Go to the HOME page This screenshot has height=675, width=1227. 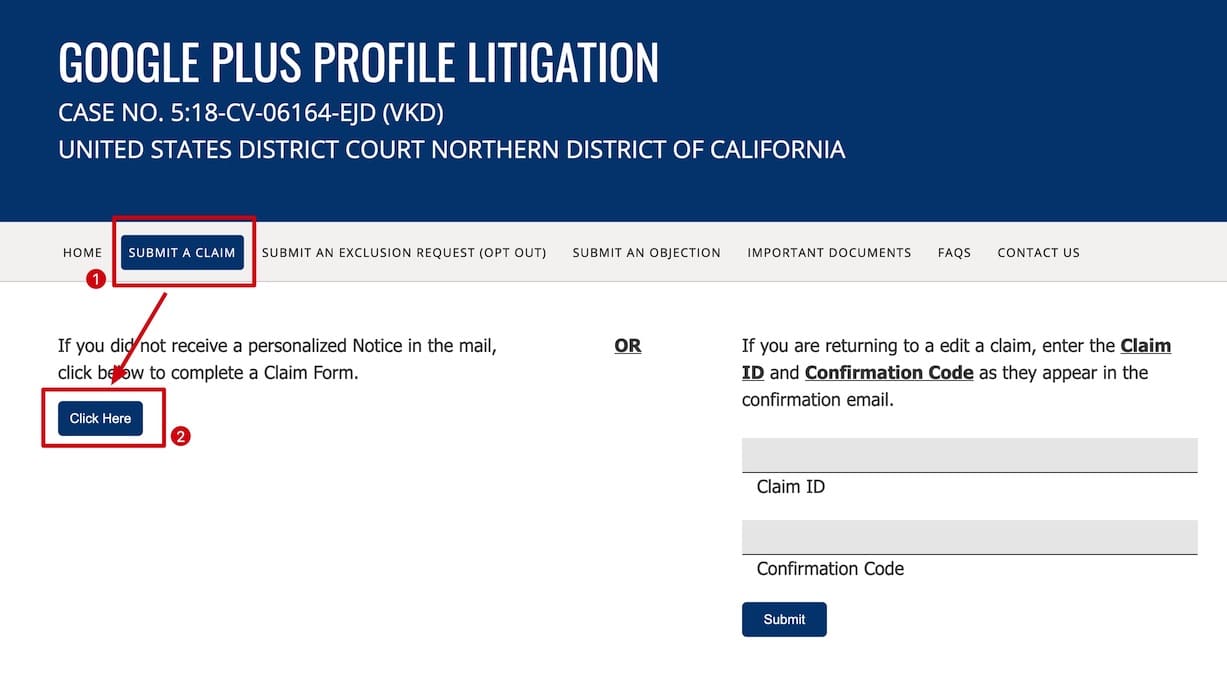tap(82, 253)
